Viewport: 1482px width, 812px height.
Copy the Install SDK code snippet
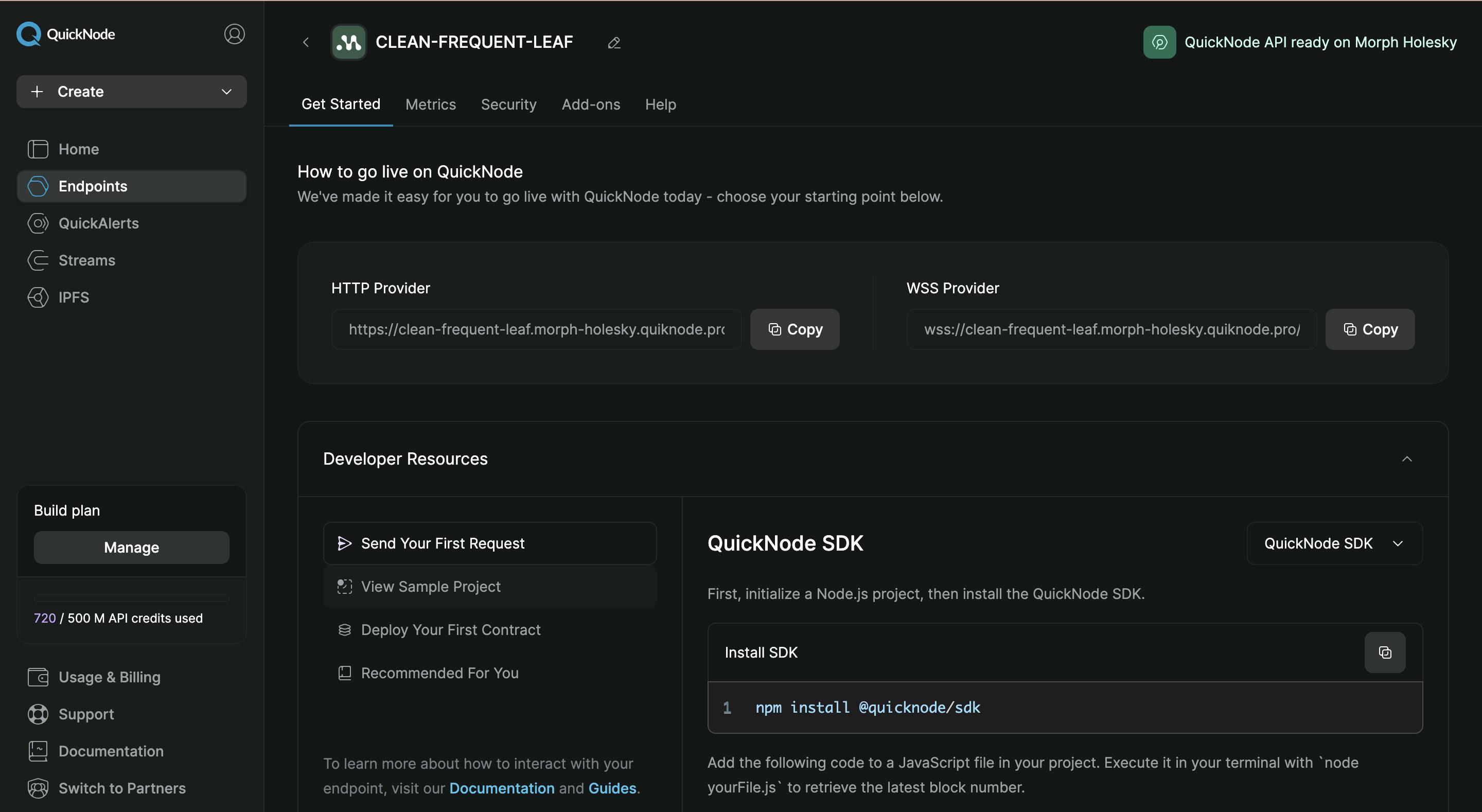tap(1385, 652)
